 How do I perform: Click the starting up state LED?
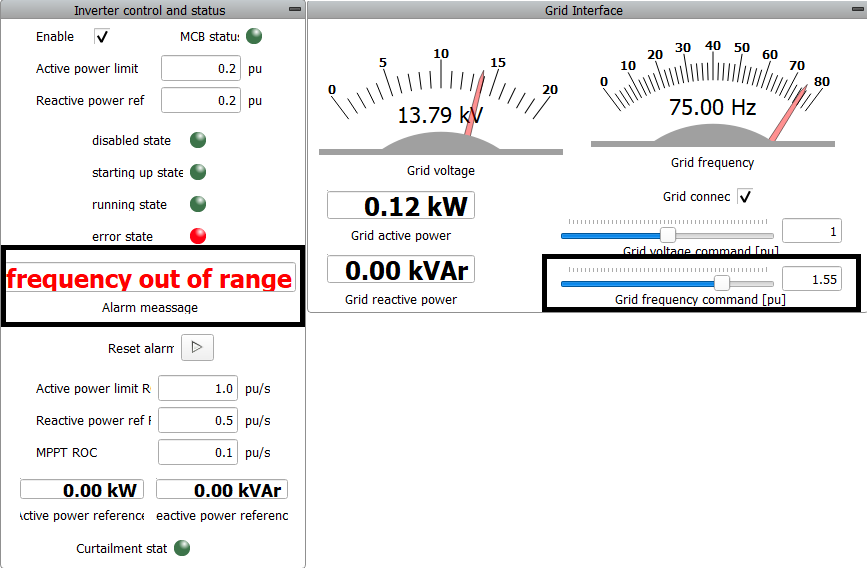tap(198, 173)
